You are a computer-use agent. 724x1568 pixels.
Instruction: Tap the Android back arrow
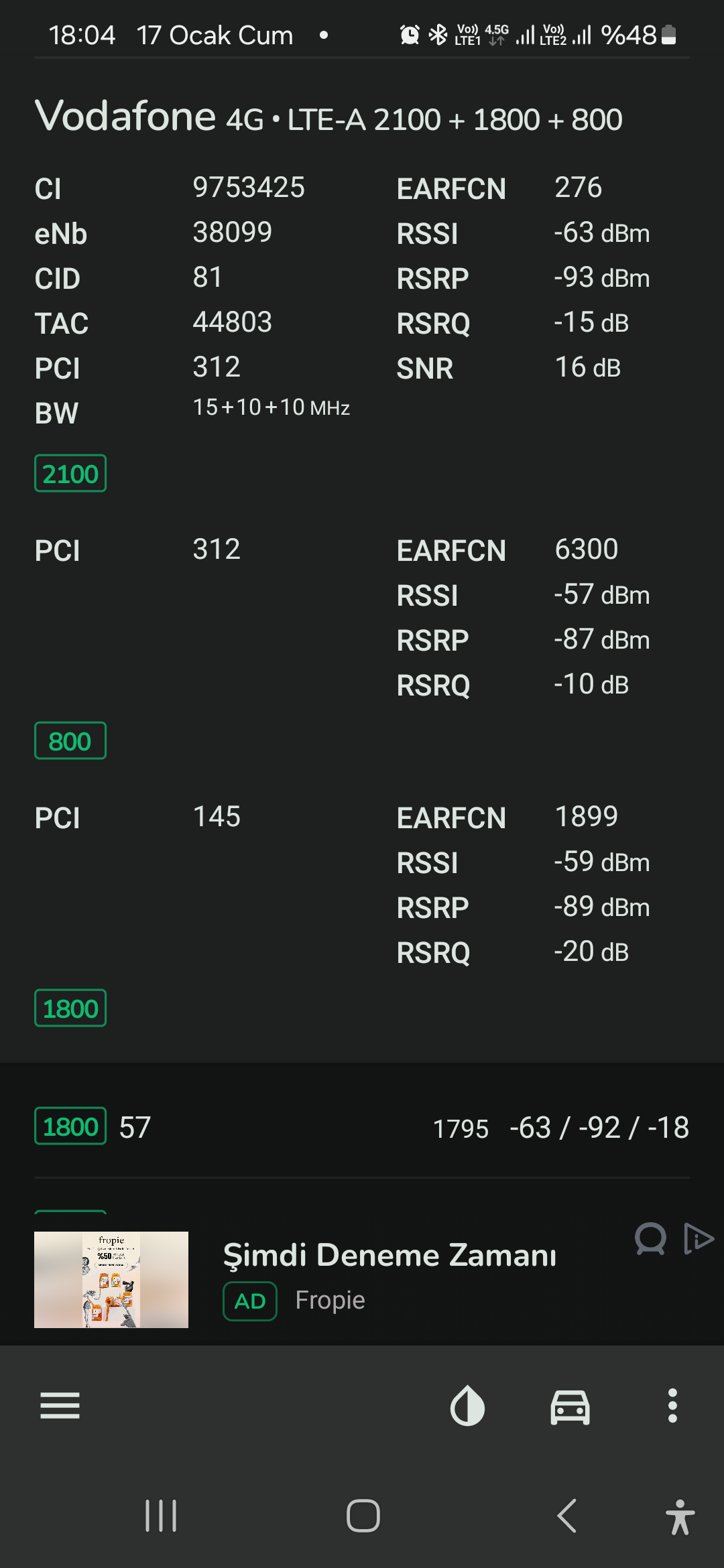(567, 1516)
